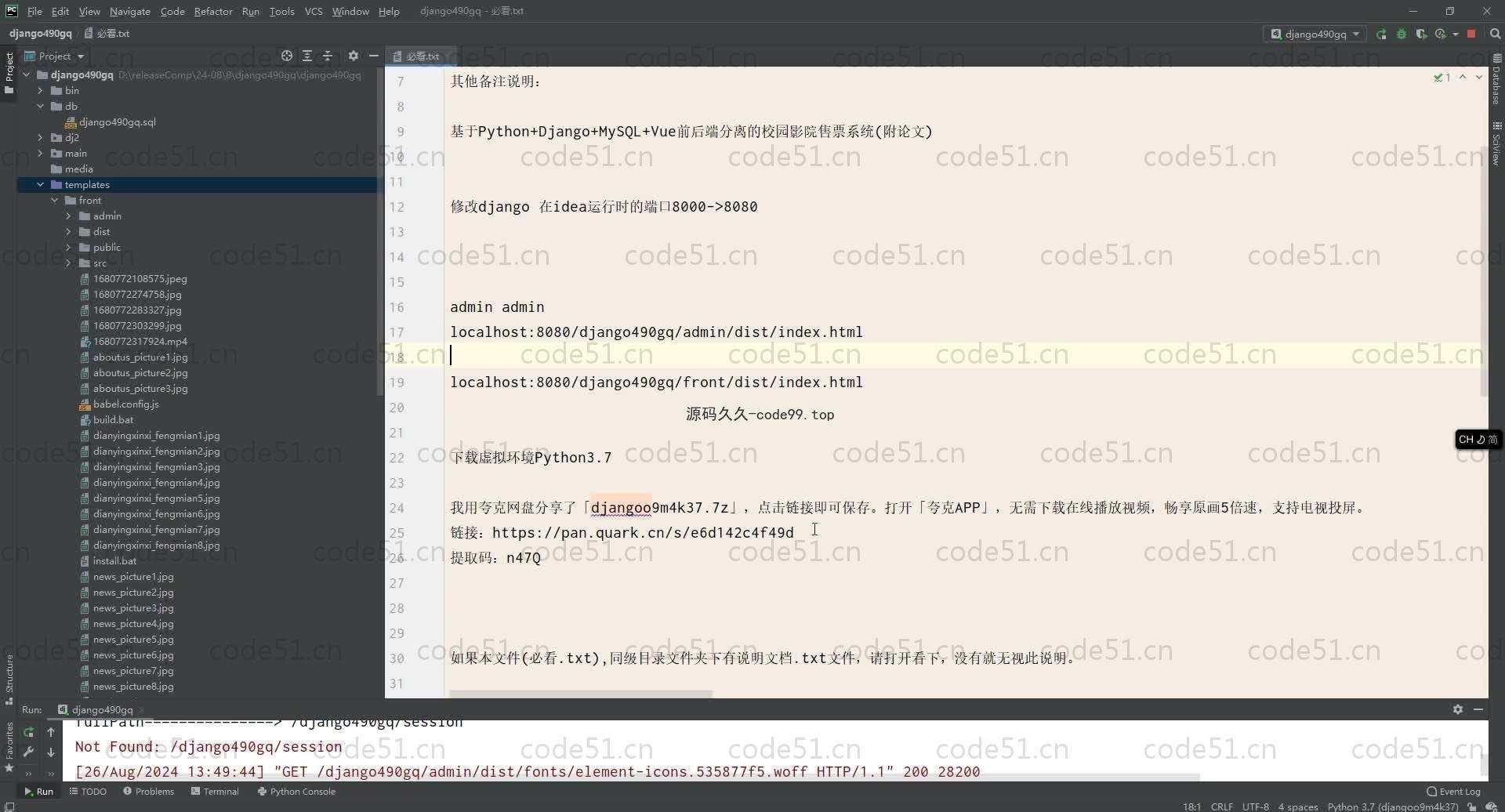This screenshot has width=1505, height=812.
Task: Open the Navigate menu
Action: pyautogui.click(x=129, y=11)
